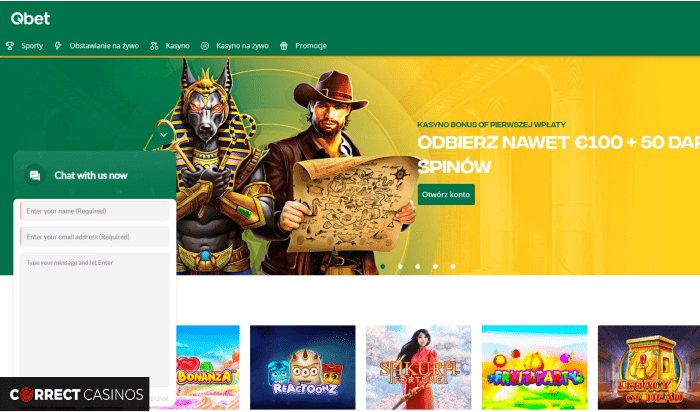This screenshot has width=700, height=412.
Task: Click the lightning icon for live betting
Action: click(58, 46)
